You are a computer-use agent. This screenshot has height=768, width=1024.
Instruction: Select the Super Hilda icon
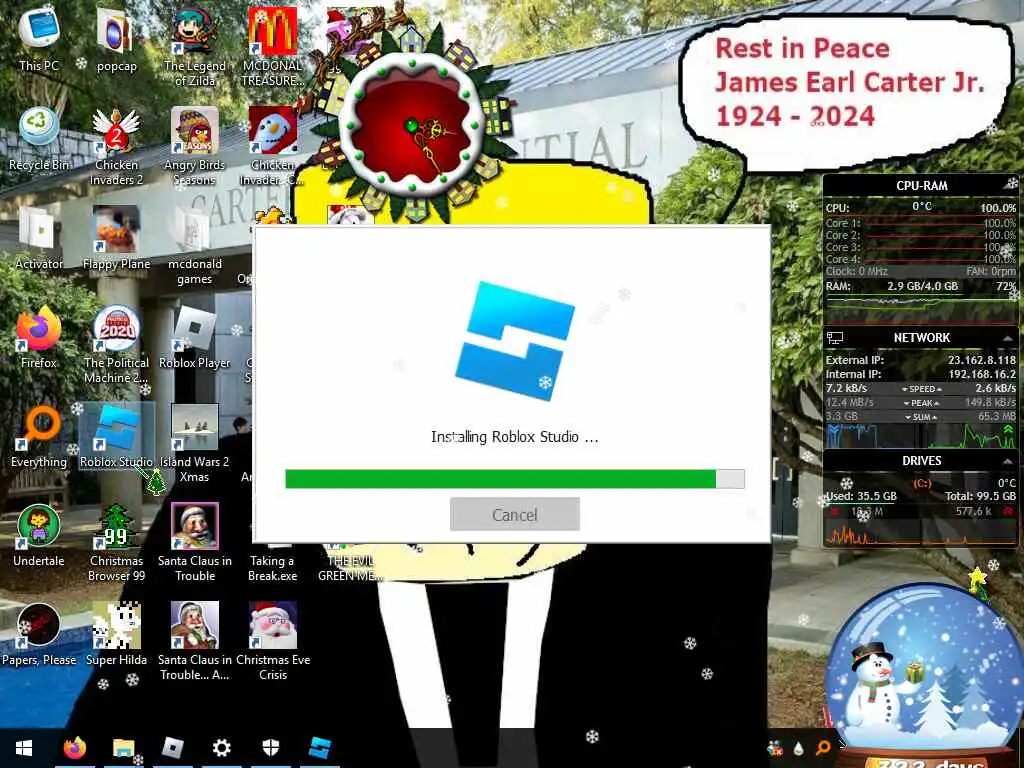click(116, 635)
